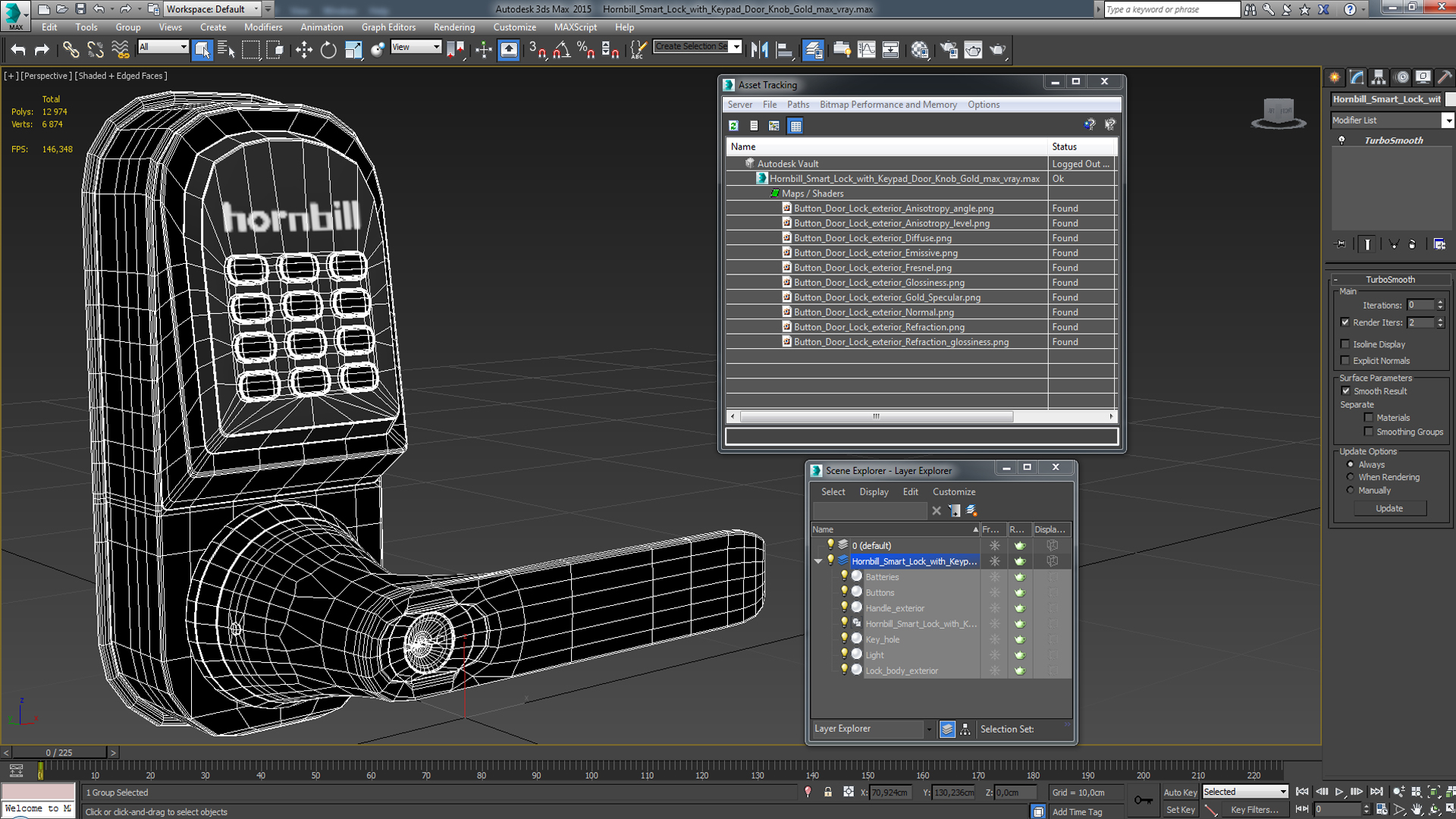Click the Mirror tool icon
The width and height of the screenshot is (1456, 819).
pyautogui.click(x=759, y=50)
